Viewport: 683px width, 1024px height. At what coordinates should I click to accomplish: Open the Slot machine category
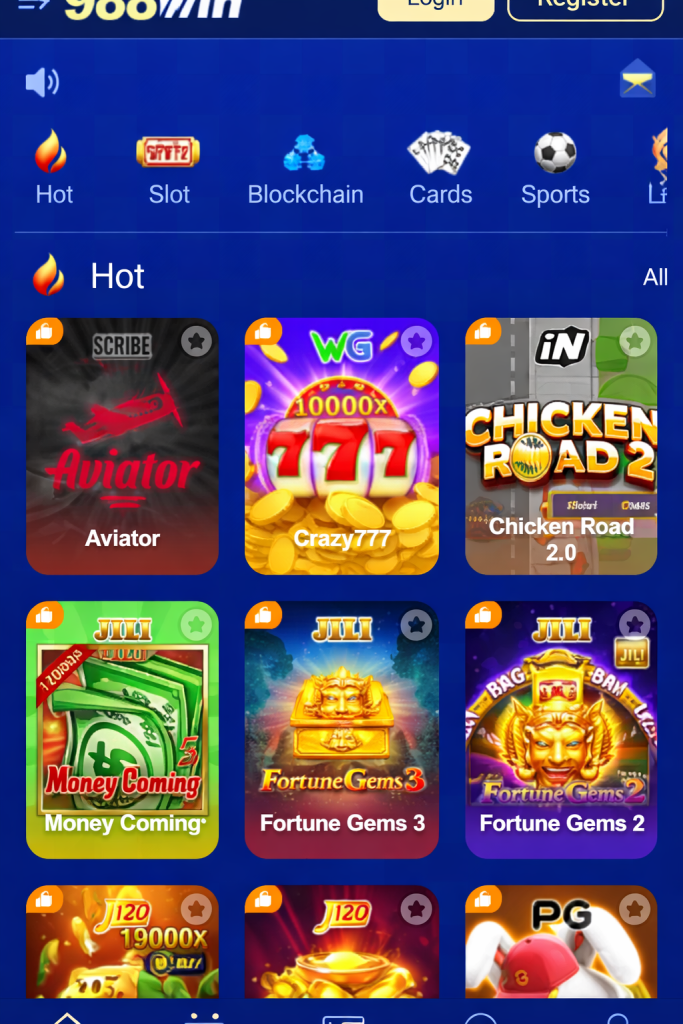(168, 152)
